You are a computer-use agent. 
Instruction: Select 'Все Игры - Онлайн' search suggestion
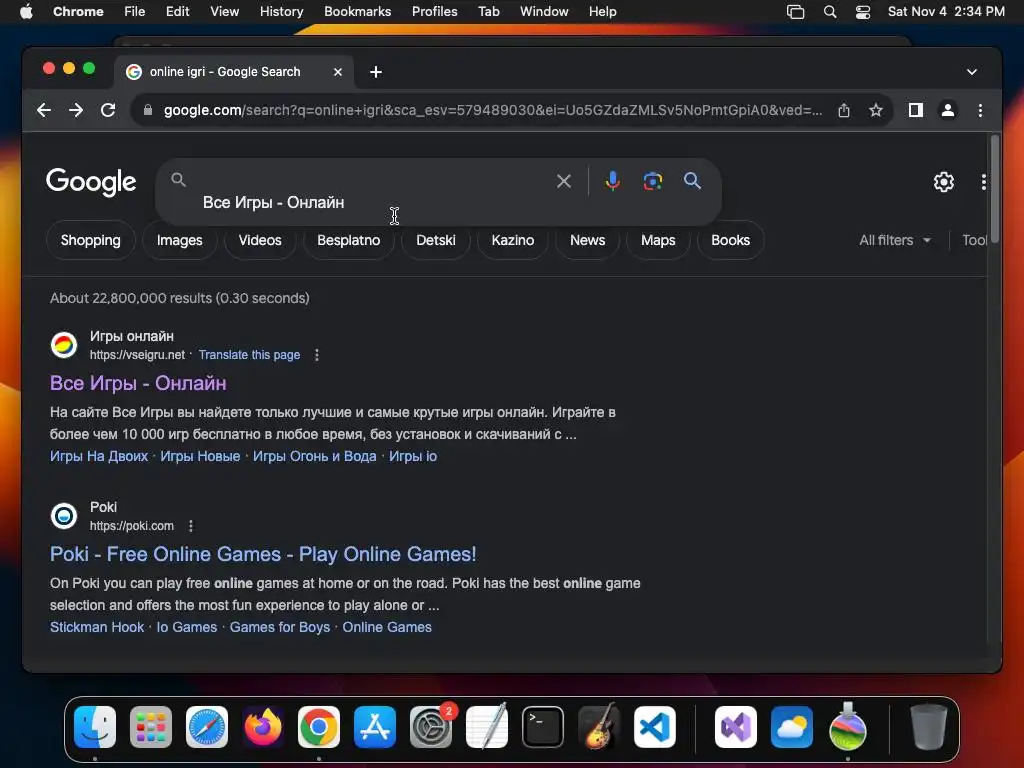(x=274, y=202)
